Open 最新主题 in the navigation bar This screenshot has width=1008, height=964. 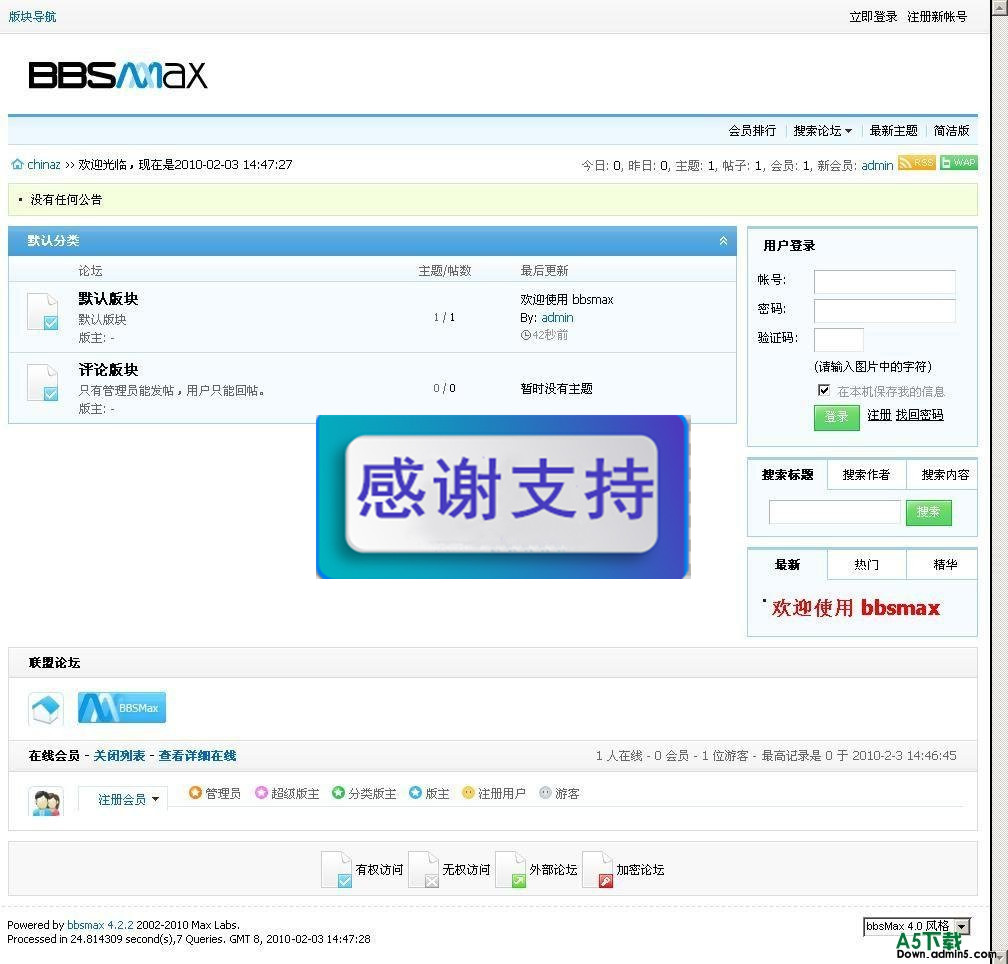[x=893, y=130]
